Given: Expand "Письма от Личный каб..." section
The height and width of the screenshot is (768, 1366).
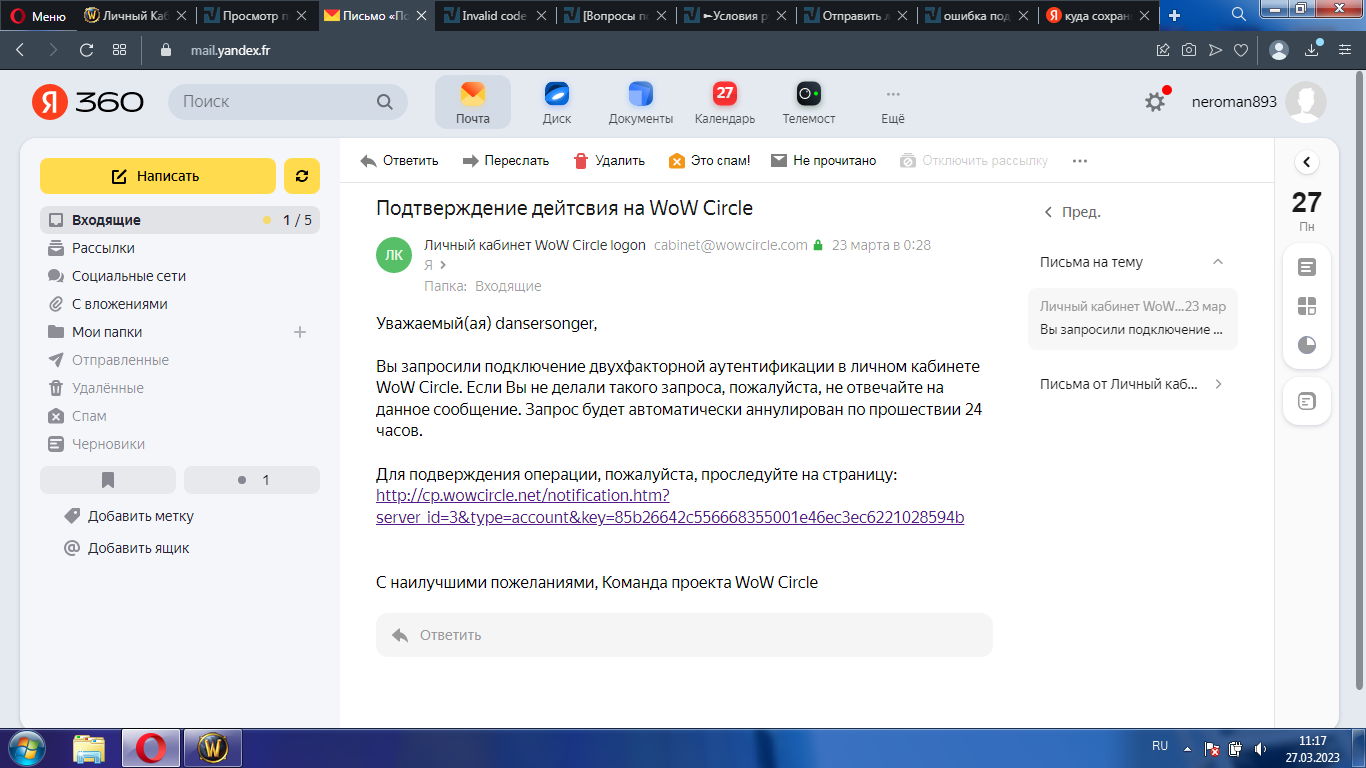Looking at the screenshot, I should click(1217, 384).
